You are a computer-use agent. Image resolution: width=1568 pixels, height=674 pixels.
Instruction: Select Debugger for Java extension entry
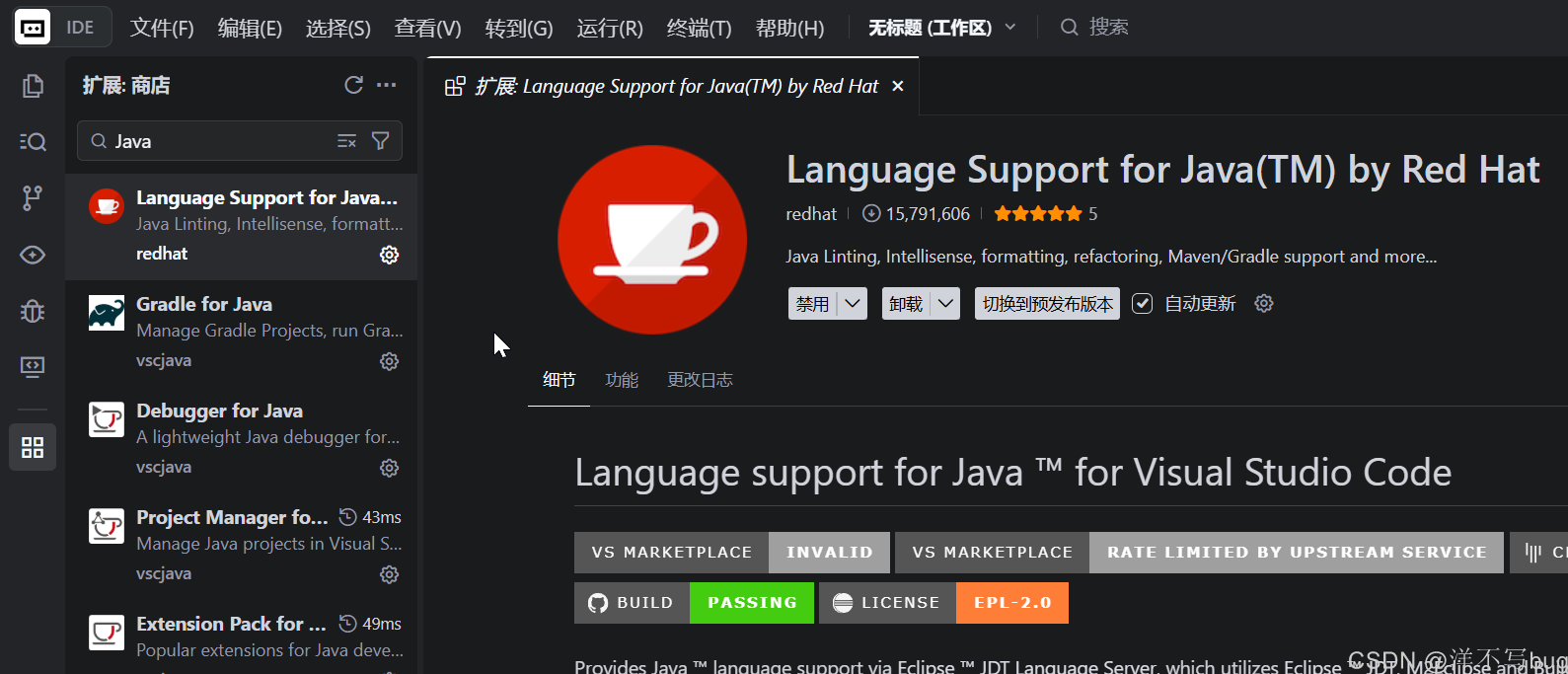click(241, 440)
